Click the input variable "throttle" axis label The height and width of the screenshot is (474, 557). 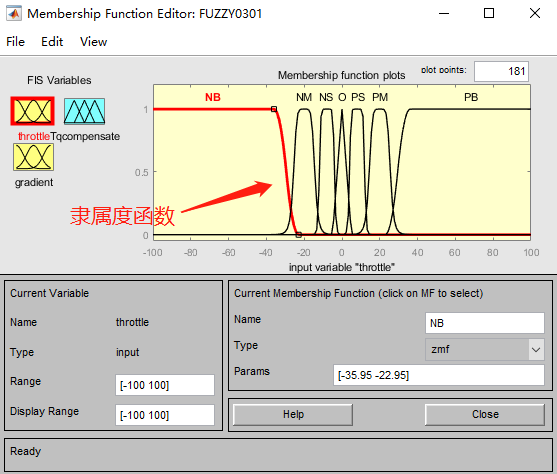(342, 267)
